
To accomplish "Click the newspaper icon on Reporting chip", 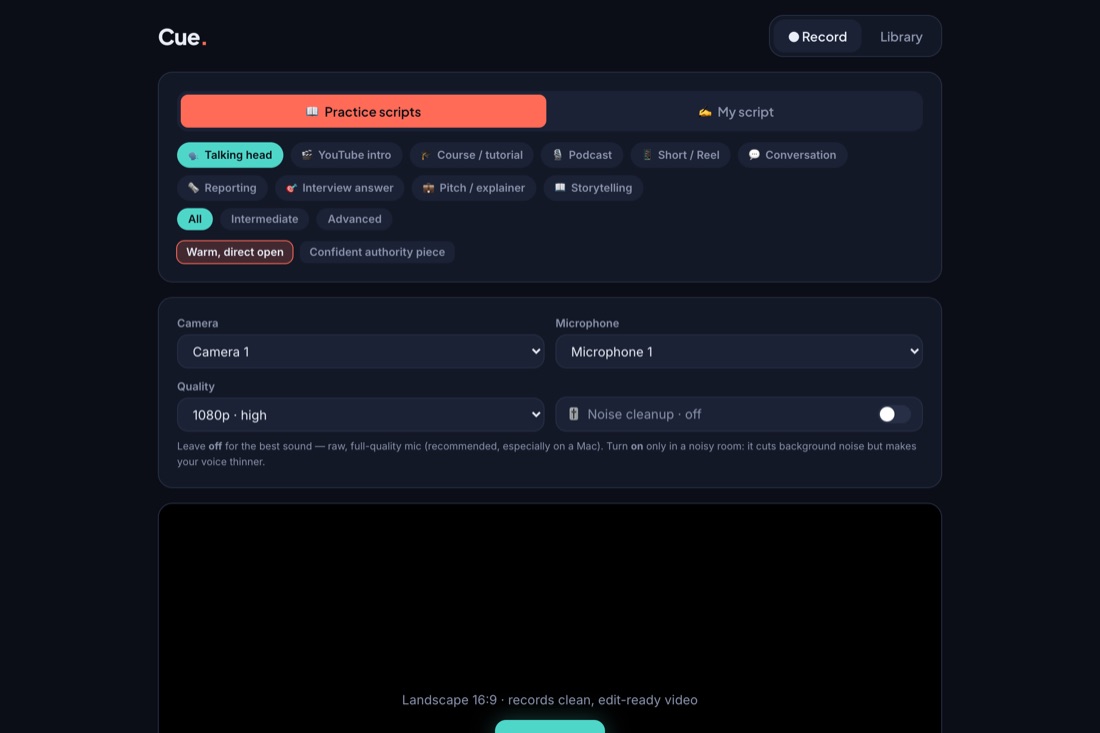I will (x=193, y=188).
